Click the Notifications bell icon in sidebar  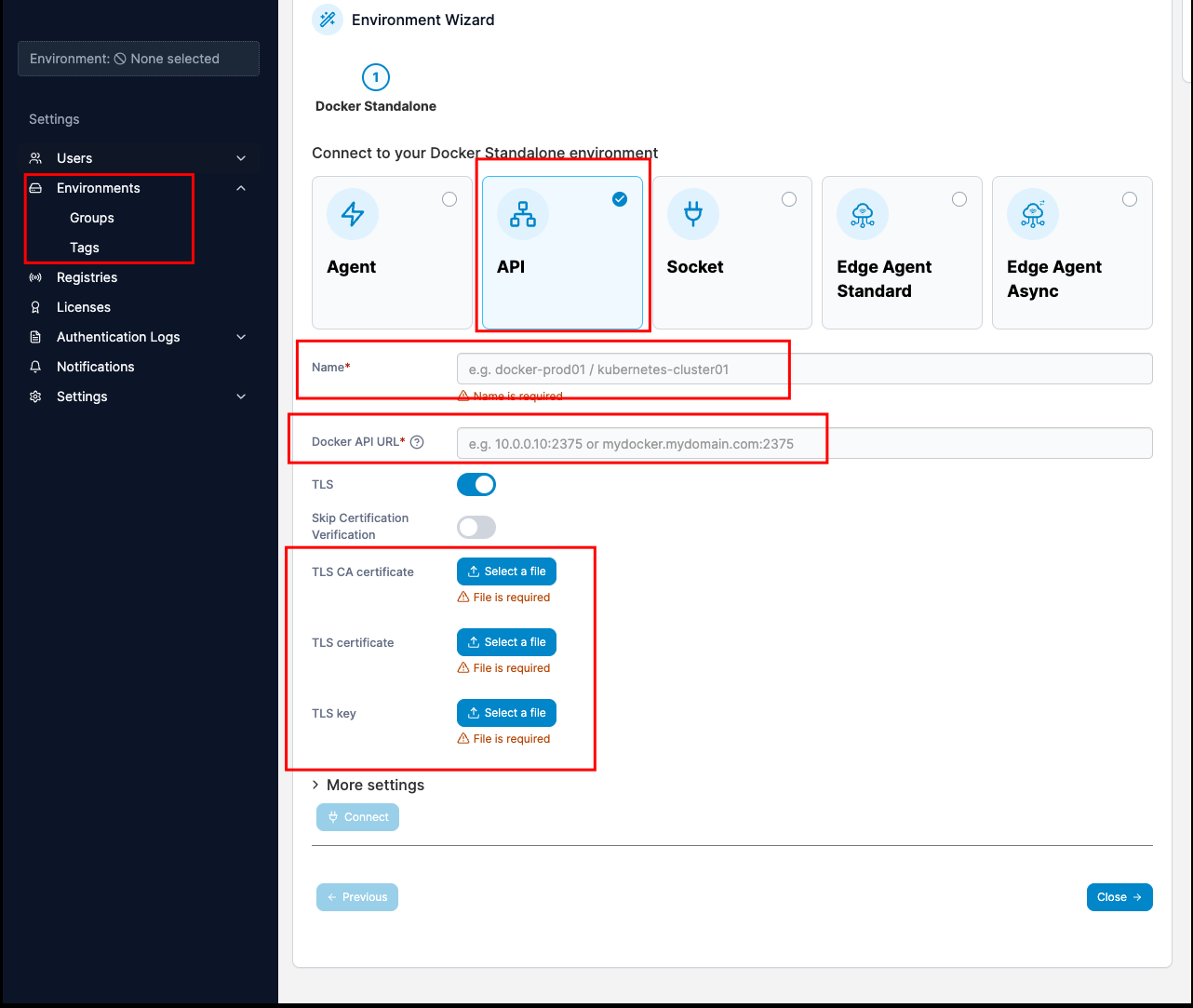35,367
